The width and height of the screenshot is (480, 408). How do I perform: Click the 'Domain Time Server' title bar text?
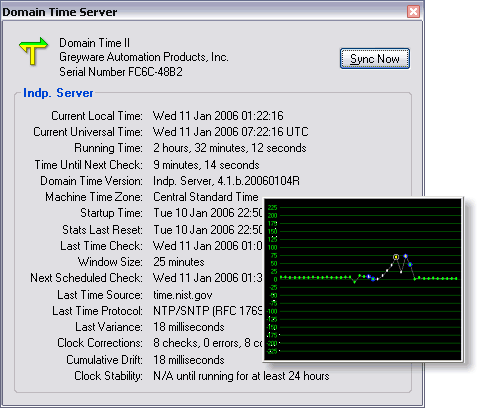point(60,12)
